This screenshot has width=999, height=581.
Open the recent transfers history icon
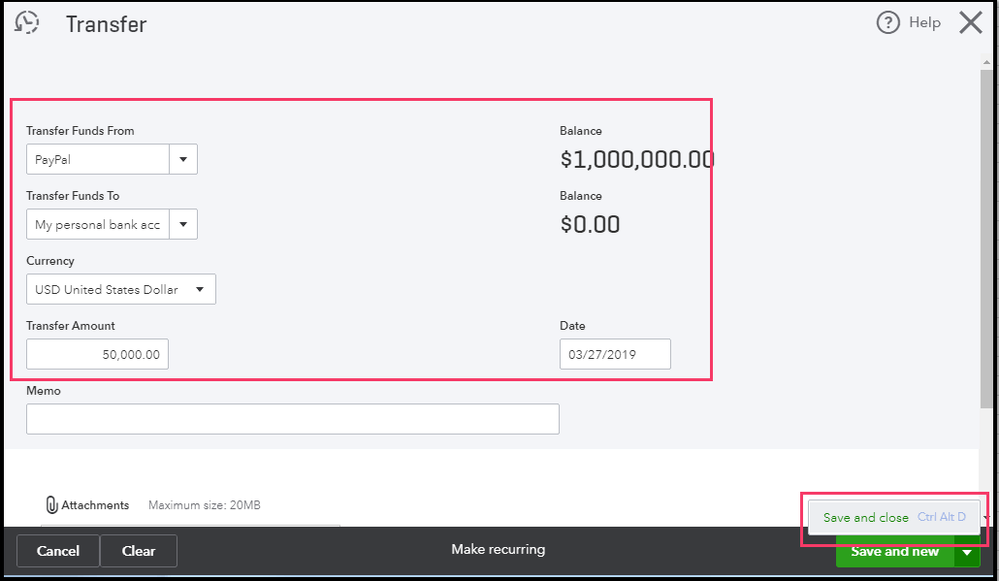point(27,23)
